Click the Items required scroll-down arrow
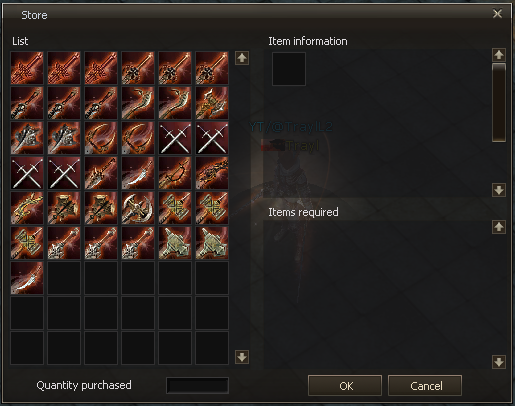The width and height of the screenshot is (515, 406). (499, 362)
